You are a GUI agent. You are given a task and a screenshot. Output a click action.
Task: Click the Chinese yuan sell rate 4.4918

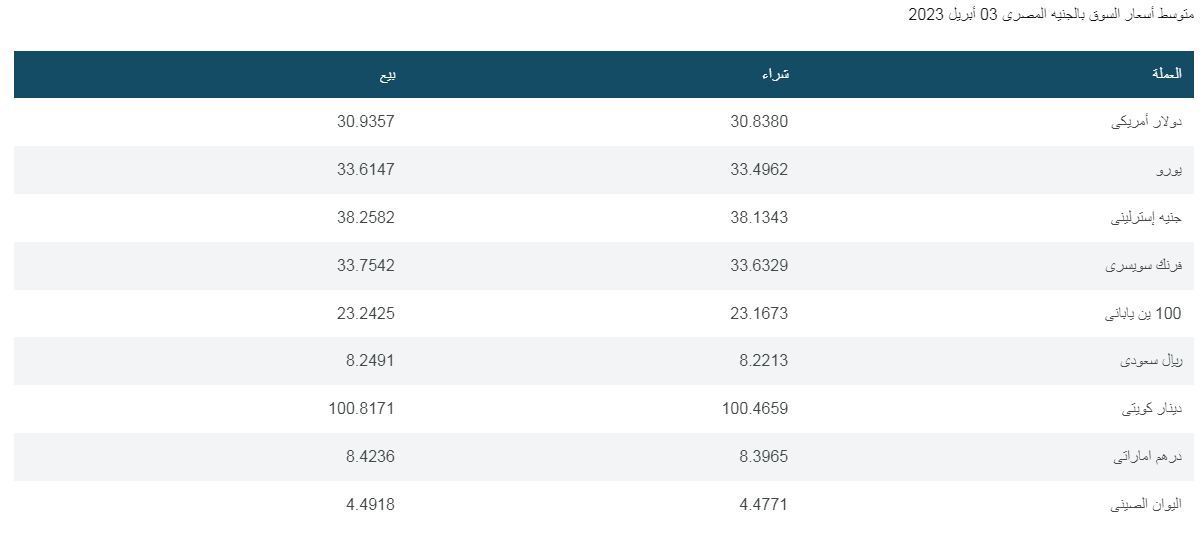pyautogui.click(x=370, y=505)
